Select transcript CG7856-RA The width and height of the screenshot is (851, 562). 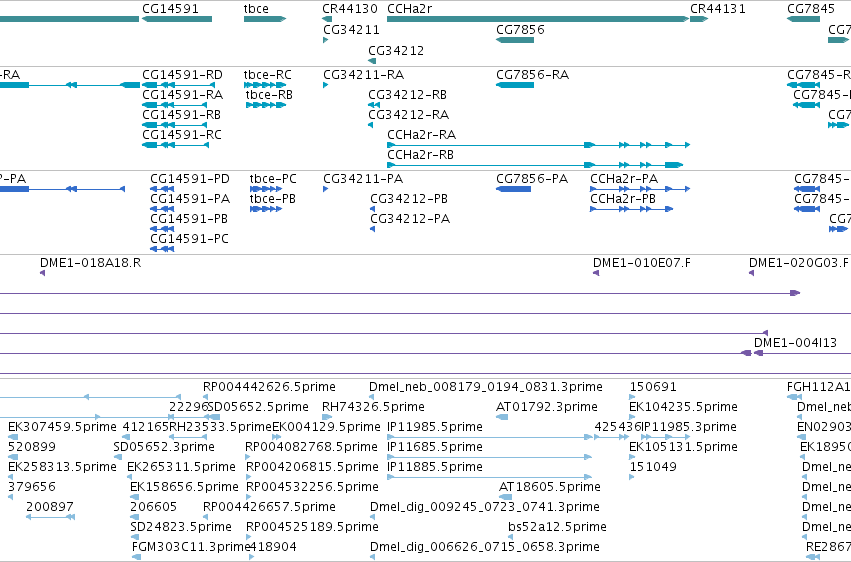[532, 75]
